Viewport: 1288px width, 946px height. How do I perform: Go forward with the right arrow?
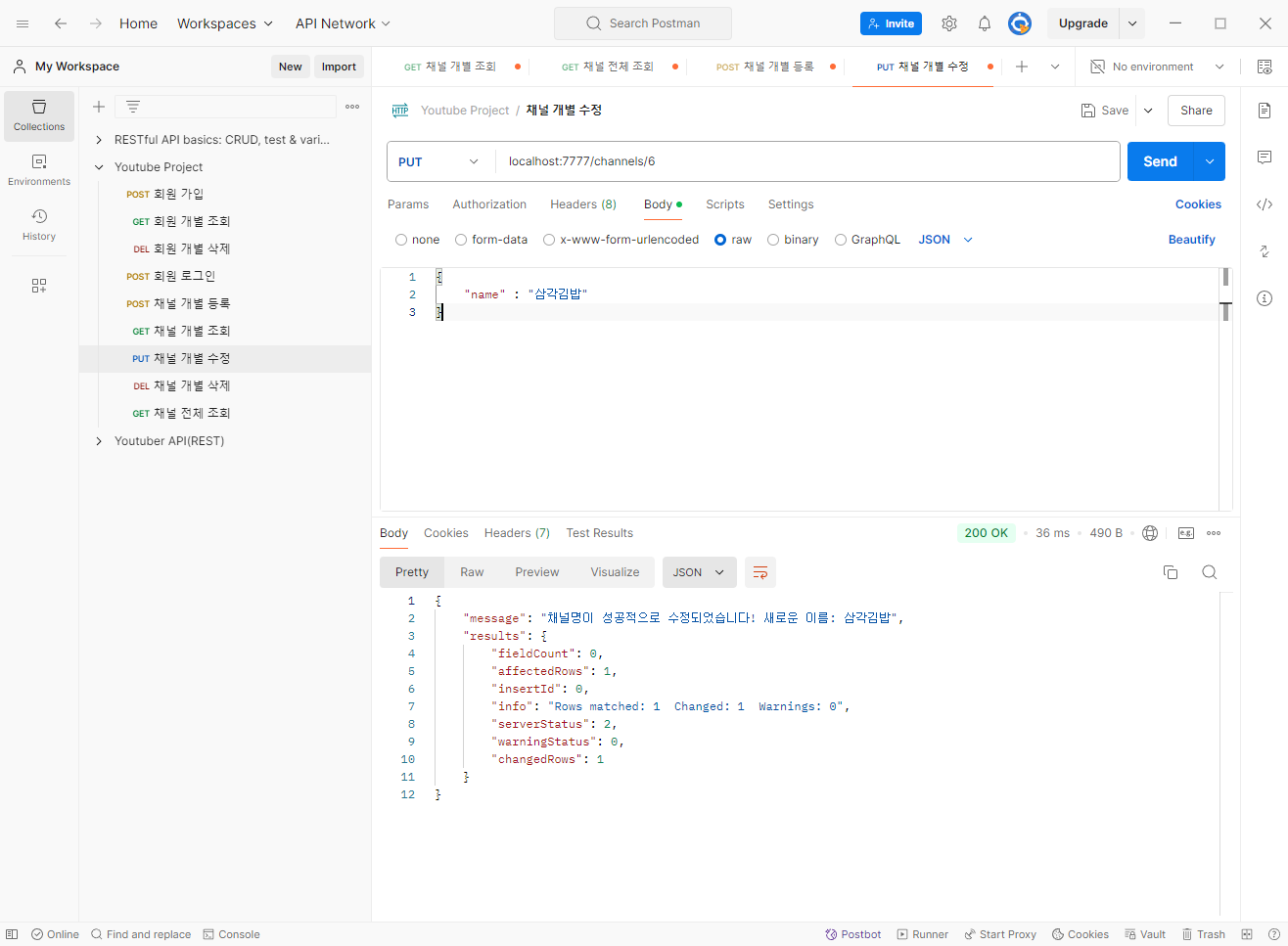click(x=96, y=23)
